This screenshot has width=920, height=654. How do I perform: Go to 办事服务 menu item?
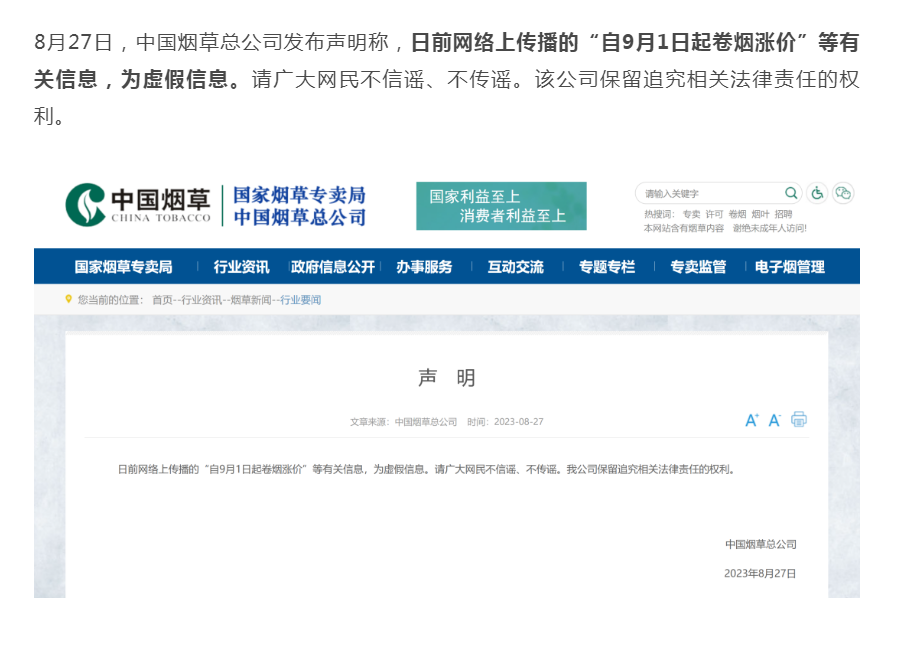(424, 267)
